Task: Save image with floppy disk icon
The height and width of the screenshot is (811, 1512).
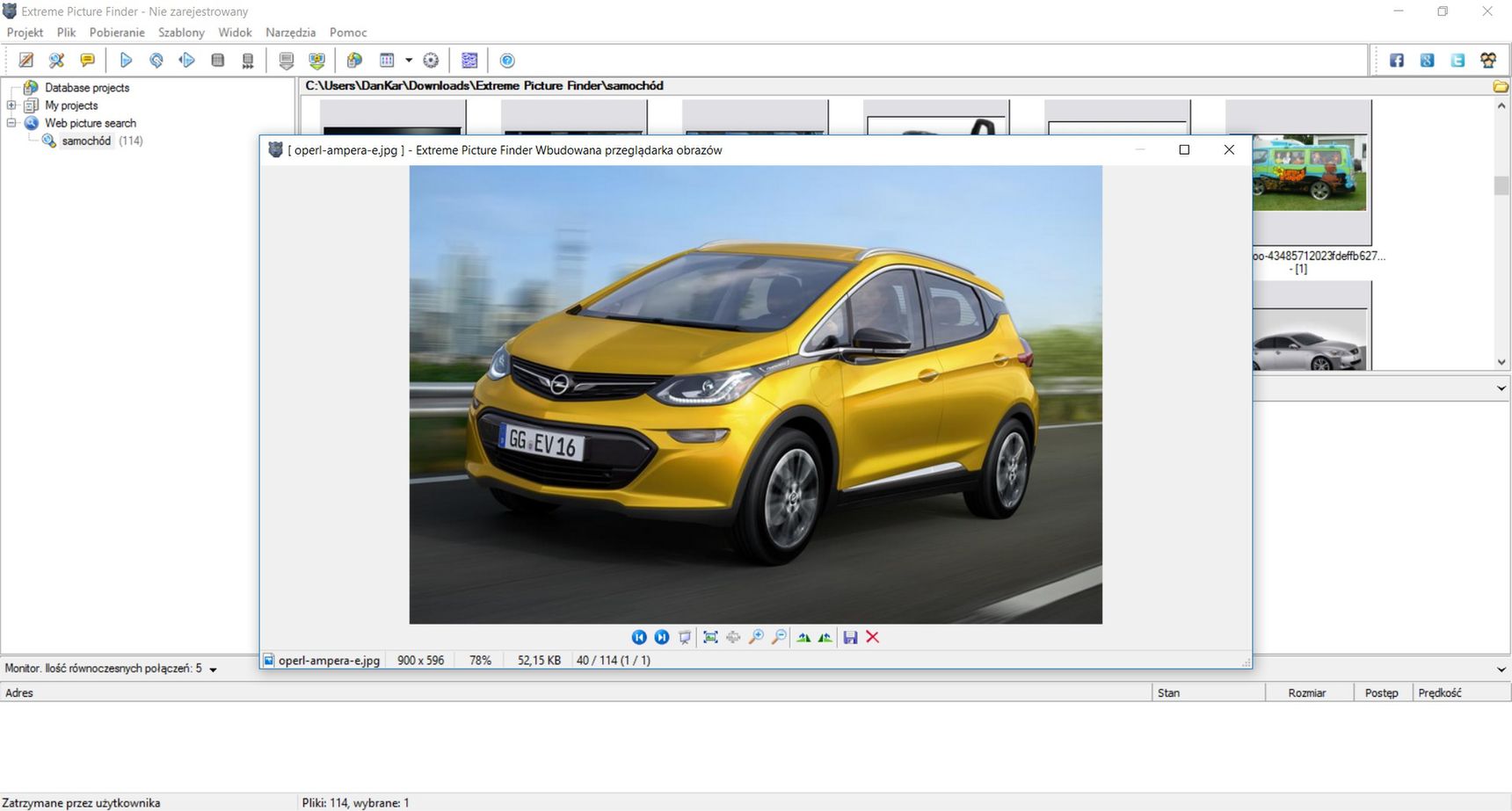Action: click(850, 637)
